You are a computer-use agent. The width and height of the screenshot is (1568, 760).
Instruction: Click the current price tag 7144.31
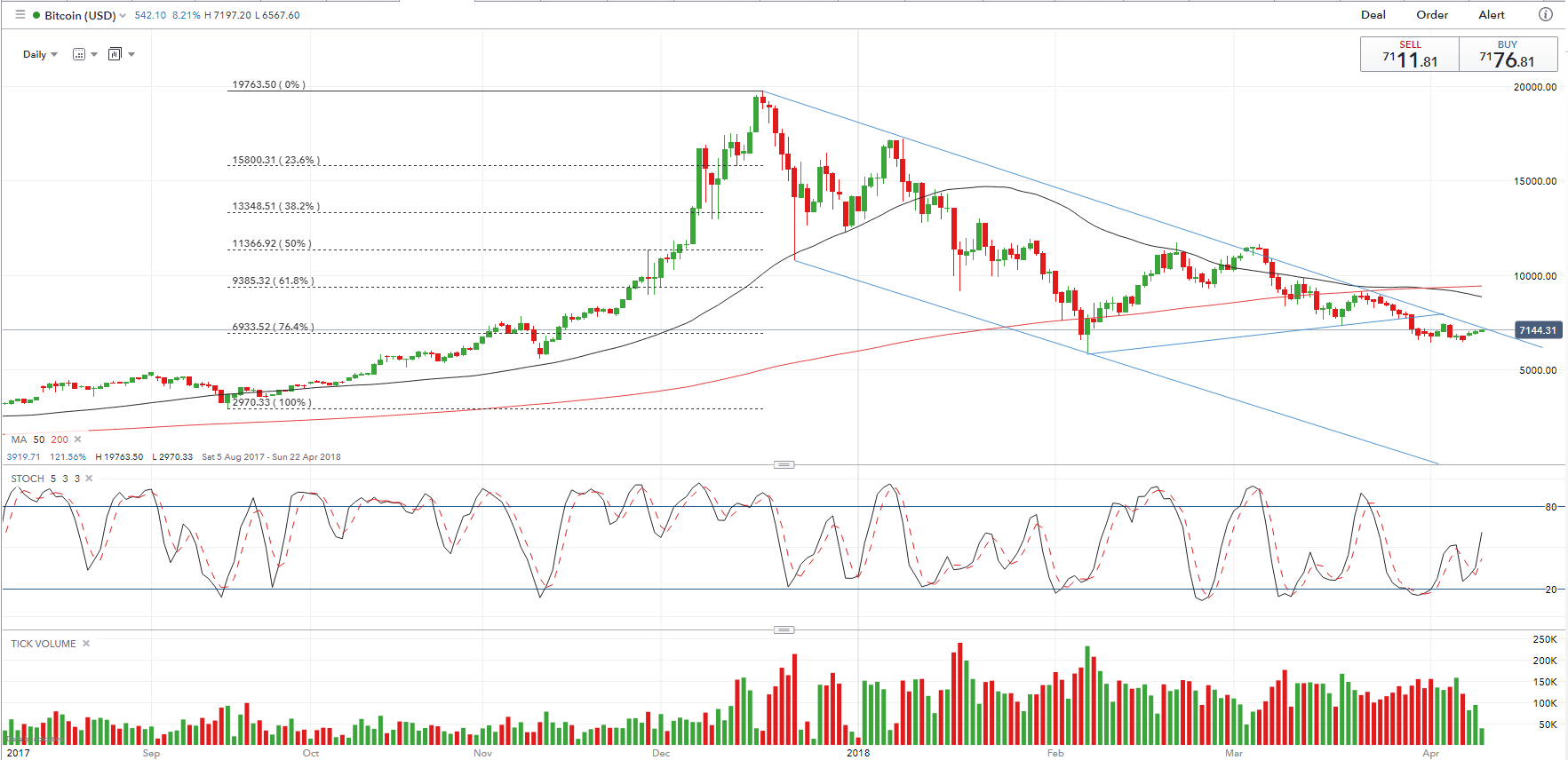[x=1538, y=330]
